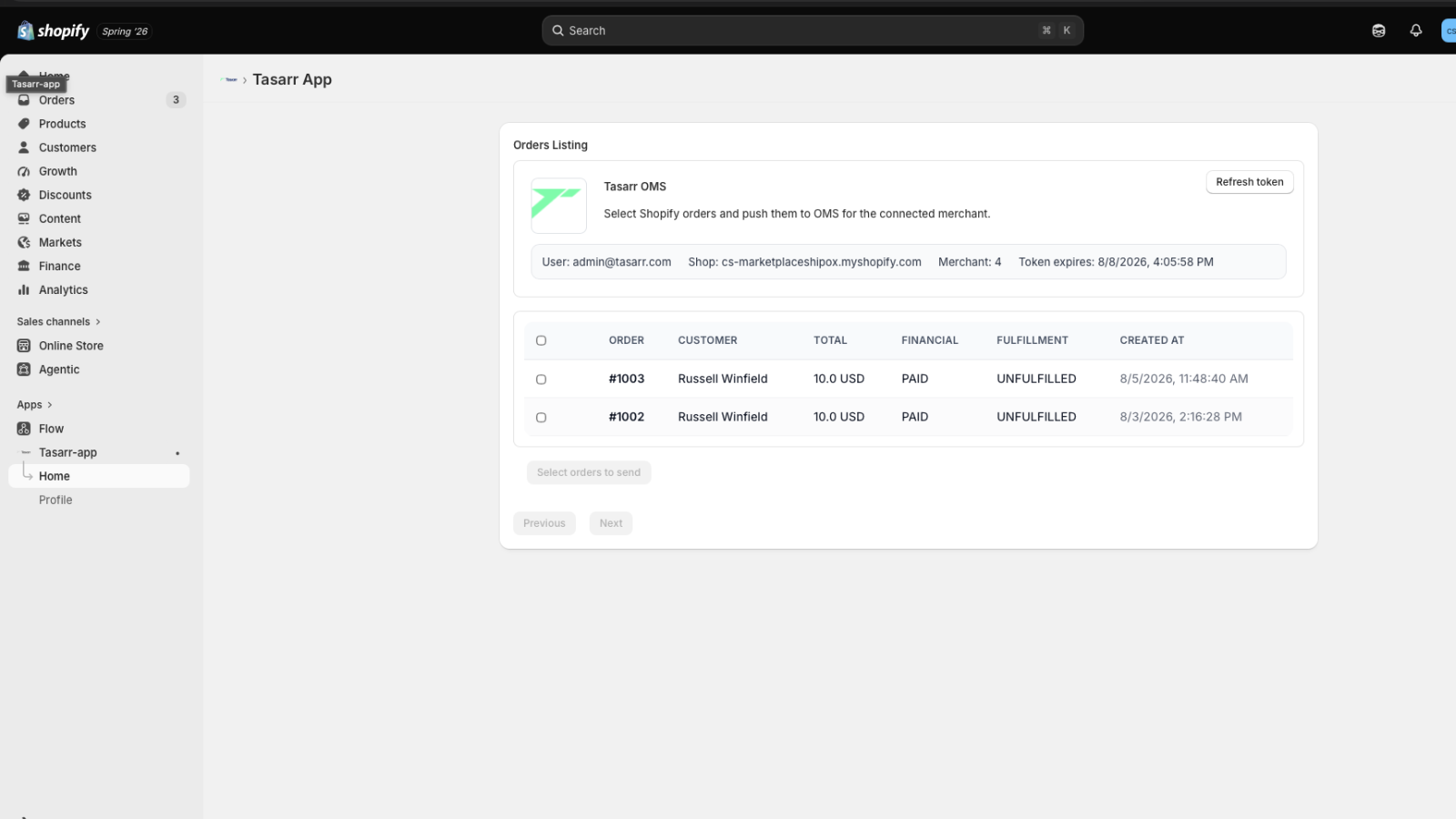Click the Flow app icon
Screen dimensions: 1456x819
24,429
